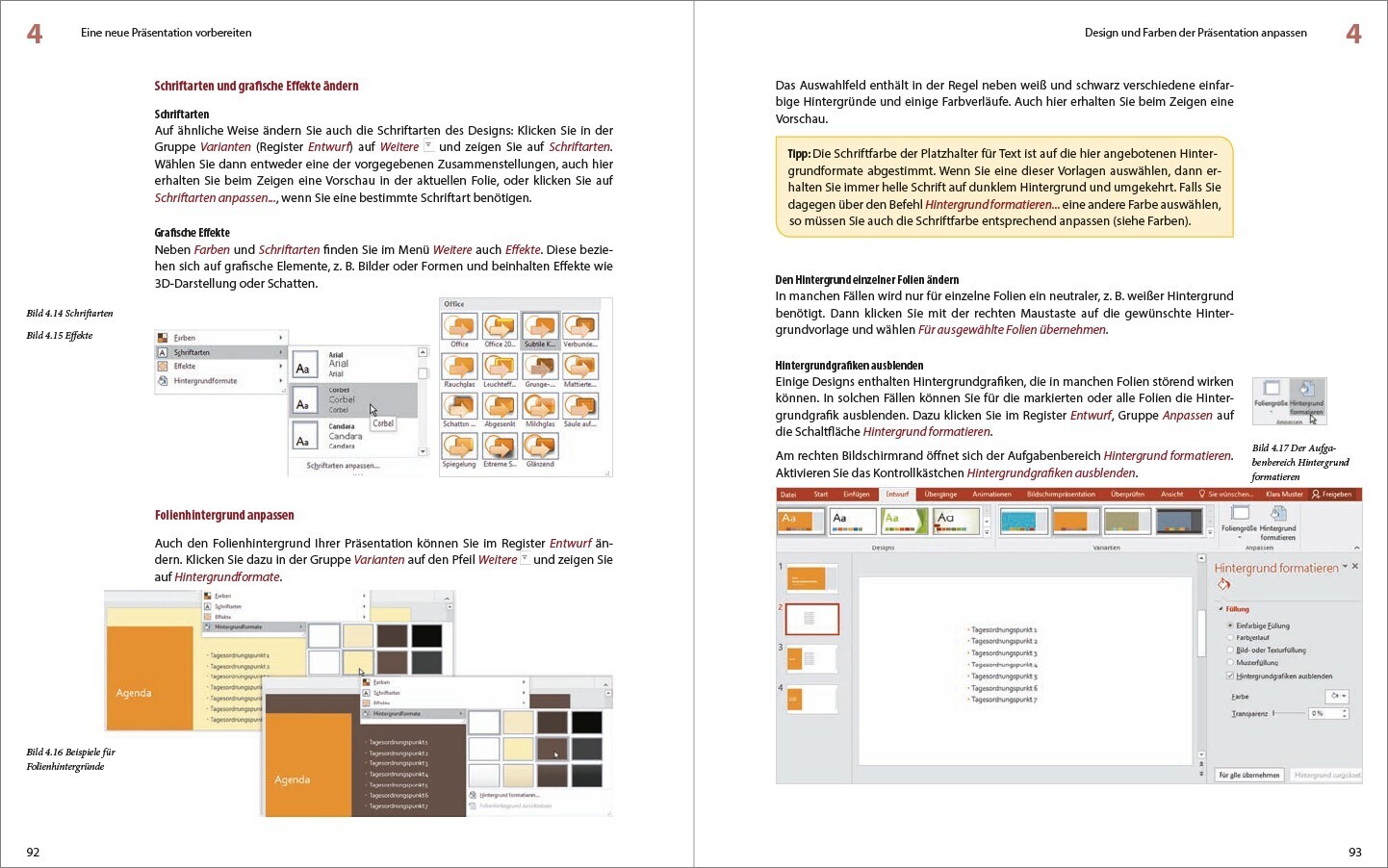Image resolution: width=1388 pixels, height=868 pixels.
Task: Select the Mattierte... effect icon
Action: [580, 370]
